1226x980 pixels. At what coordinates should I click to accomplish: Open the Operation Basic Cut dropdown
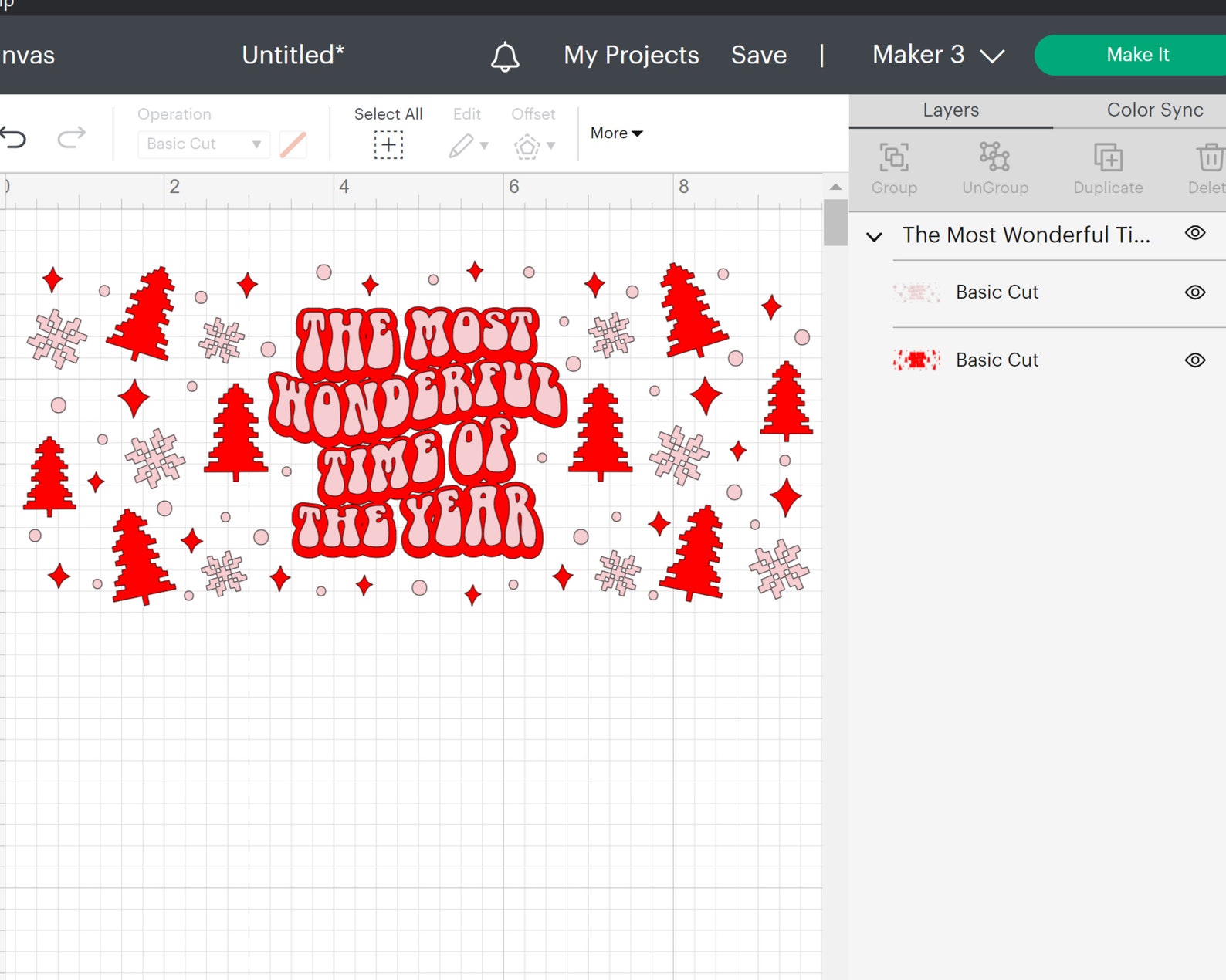(204, 144)
